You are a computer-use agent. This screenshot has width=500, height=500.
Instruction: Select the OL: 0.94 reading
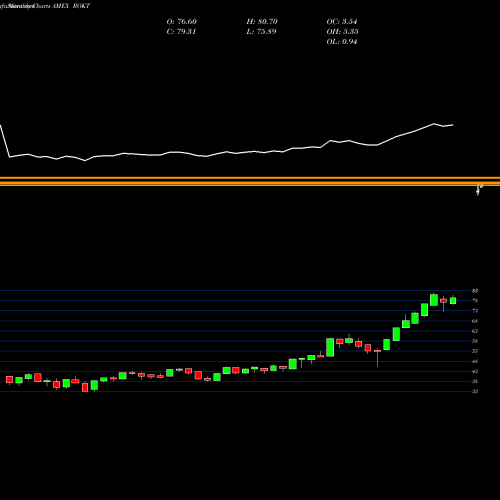(x=342, y=42)
